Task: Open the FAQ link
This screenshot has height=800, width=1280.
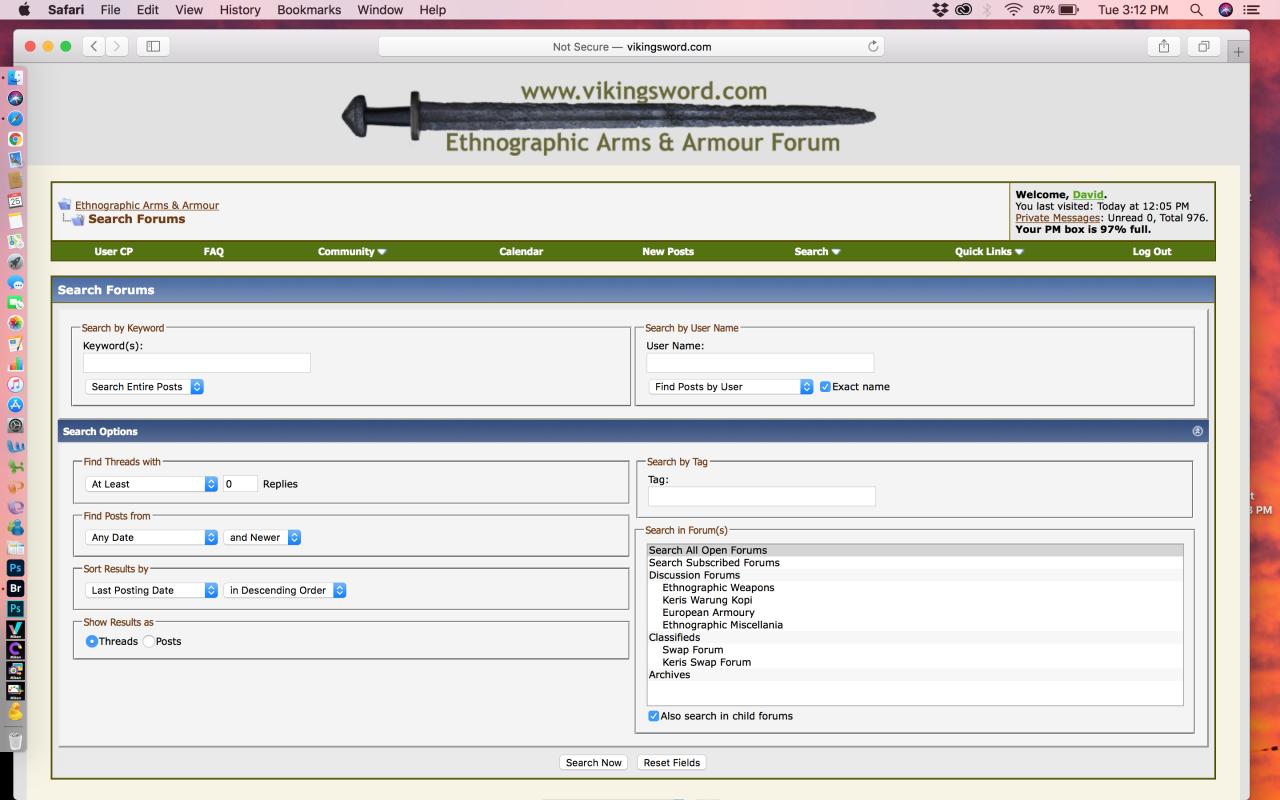Action: [214, 252]
